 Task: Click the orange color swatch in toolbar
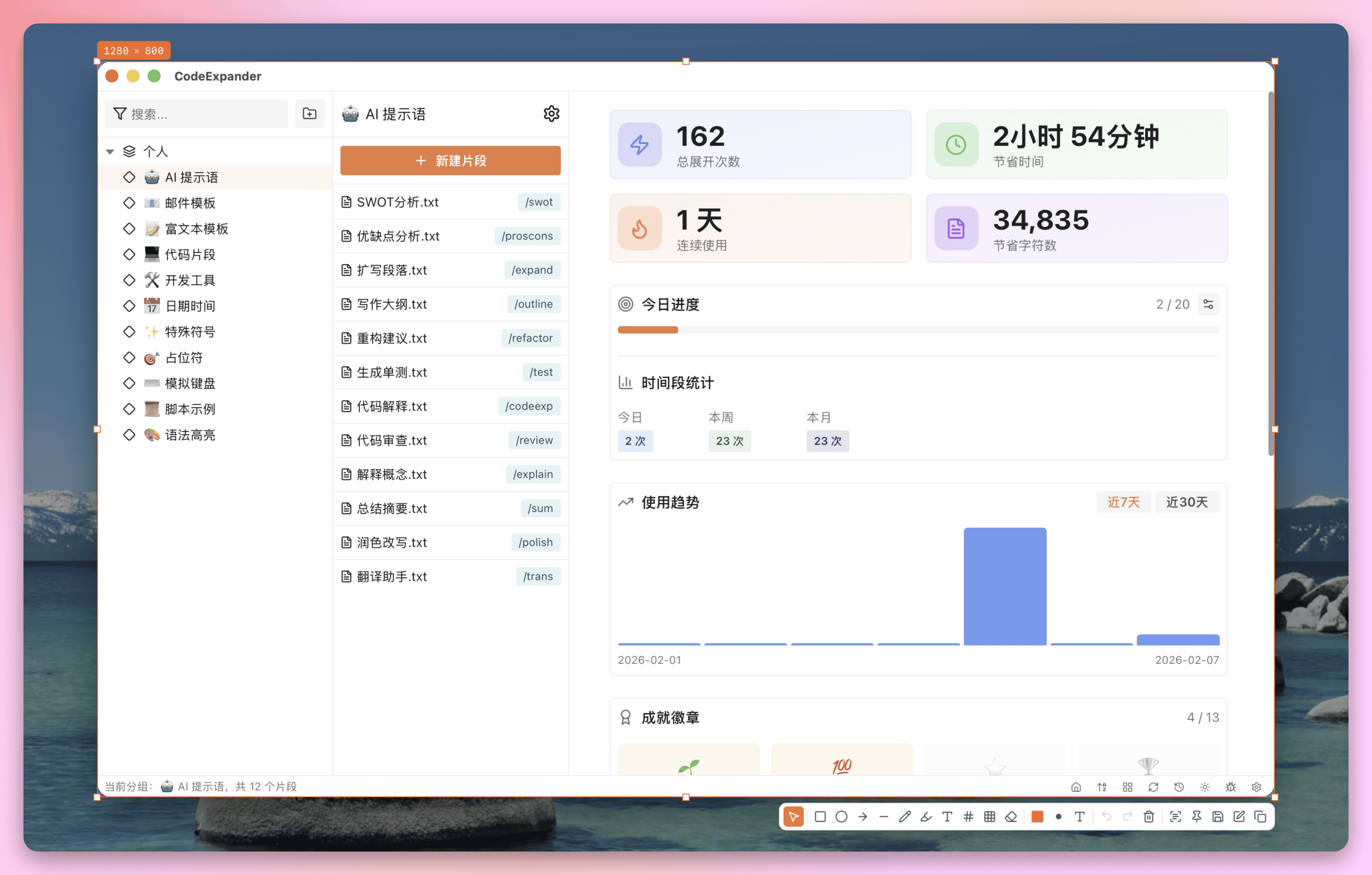point(1037,817)
